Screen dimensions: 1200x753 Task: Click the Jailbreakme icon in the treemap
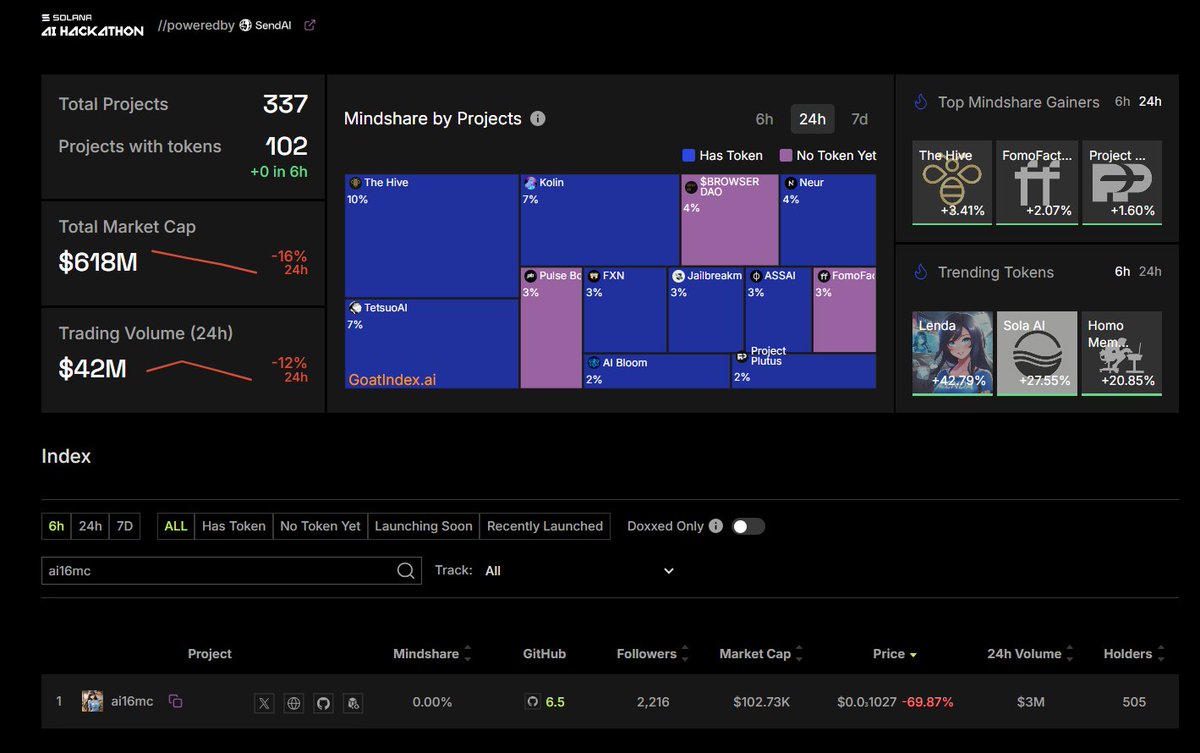677,276
